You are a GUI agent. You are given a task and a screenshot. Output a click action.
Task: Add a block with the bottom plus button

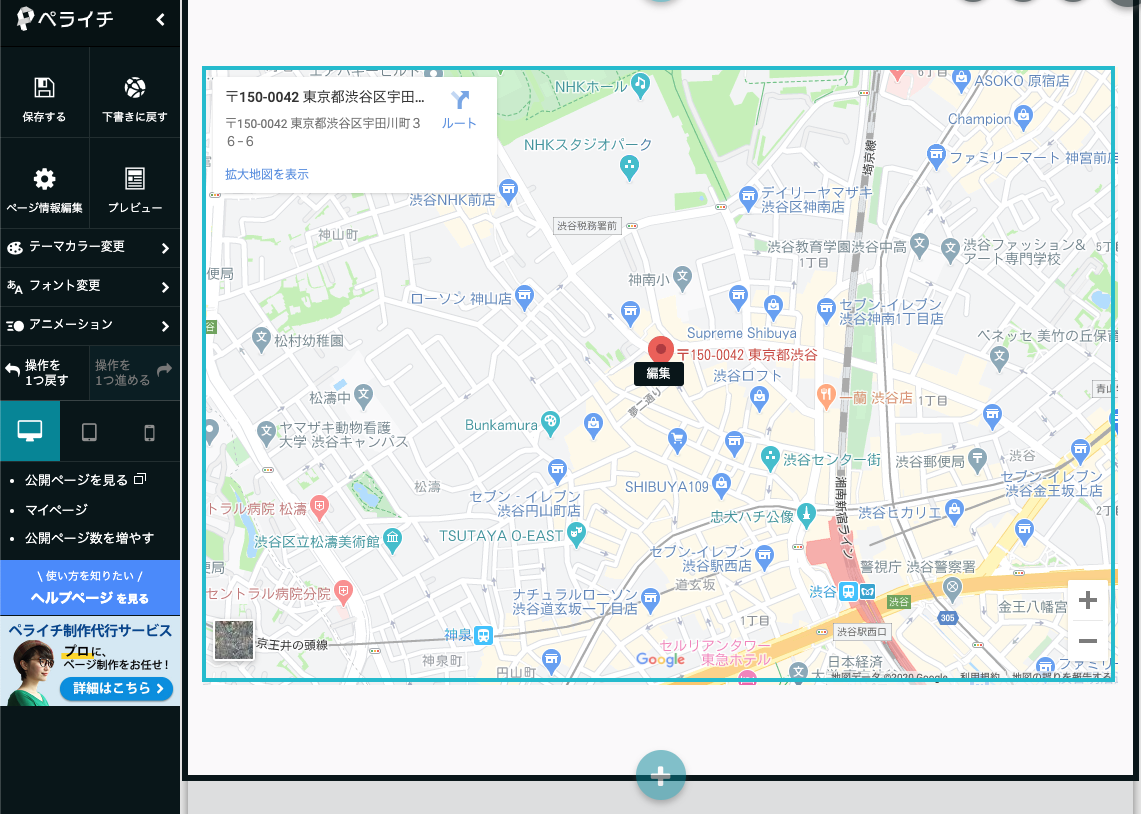(x=661, y=775)
